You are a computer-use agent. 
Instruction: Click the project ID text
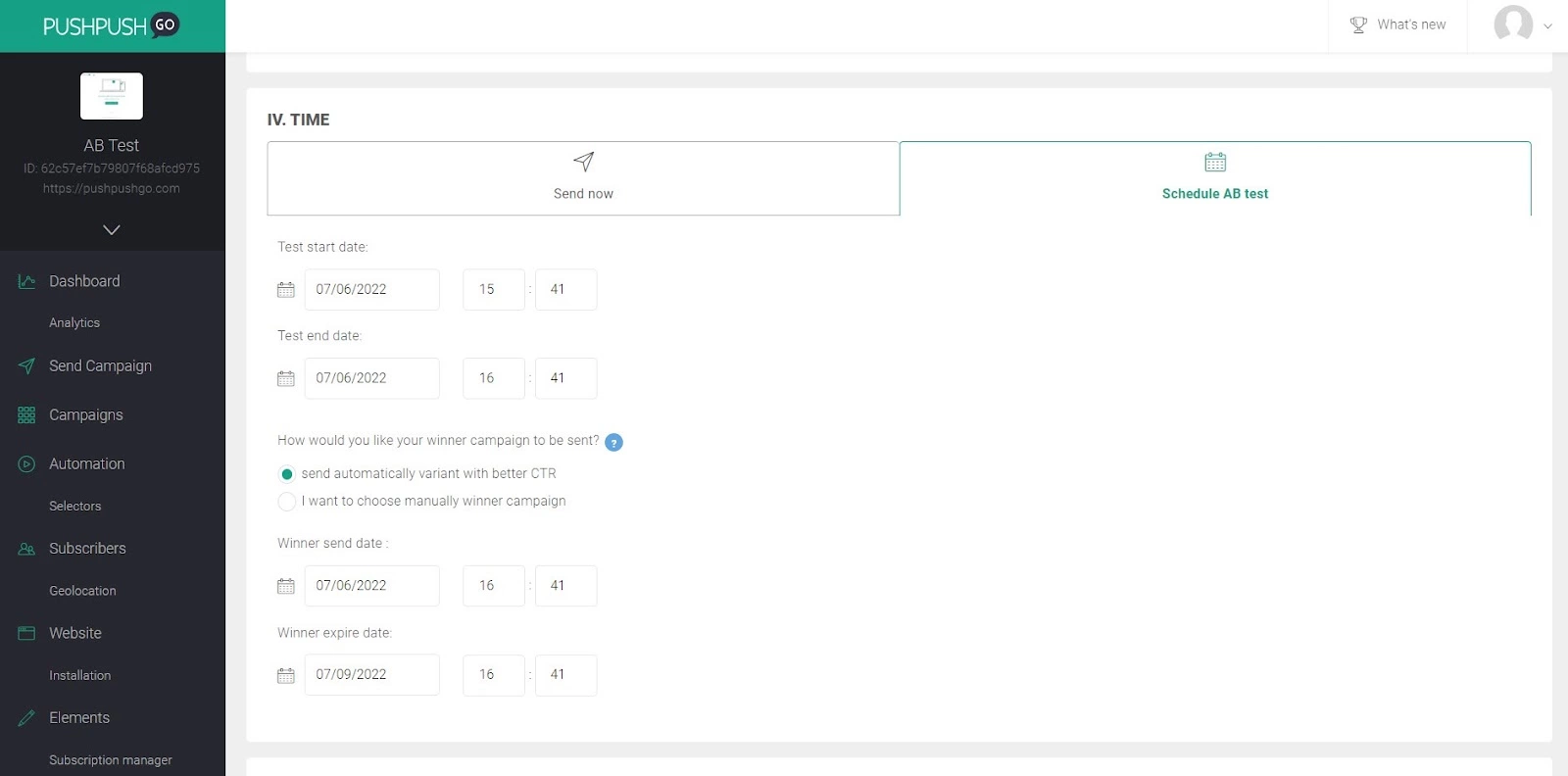pos(112,169)
